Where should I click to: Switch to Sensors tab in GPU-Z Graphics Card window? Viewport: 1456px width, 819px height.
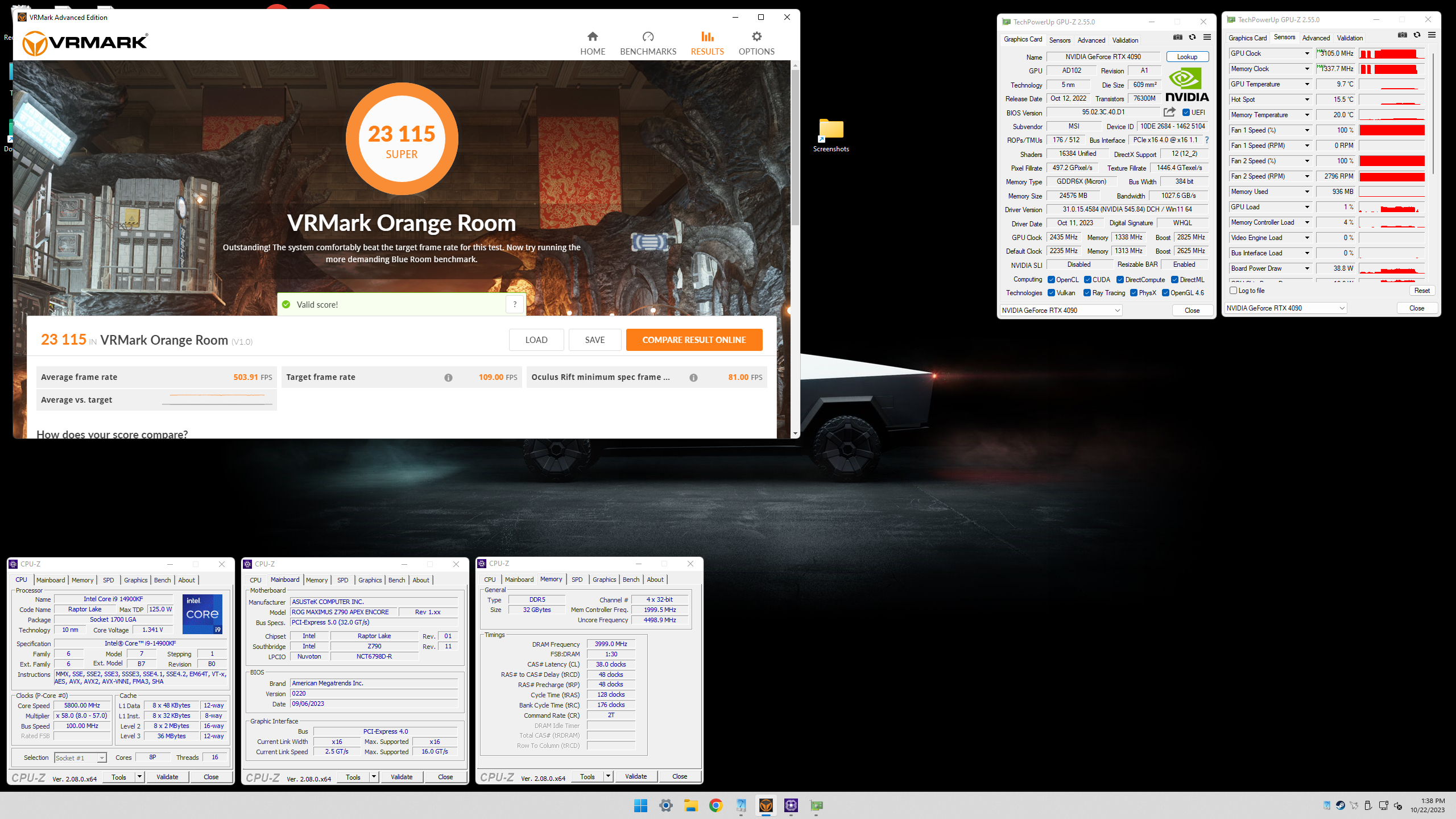(1060, 40)
